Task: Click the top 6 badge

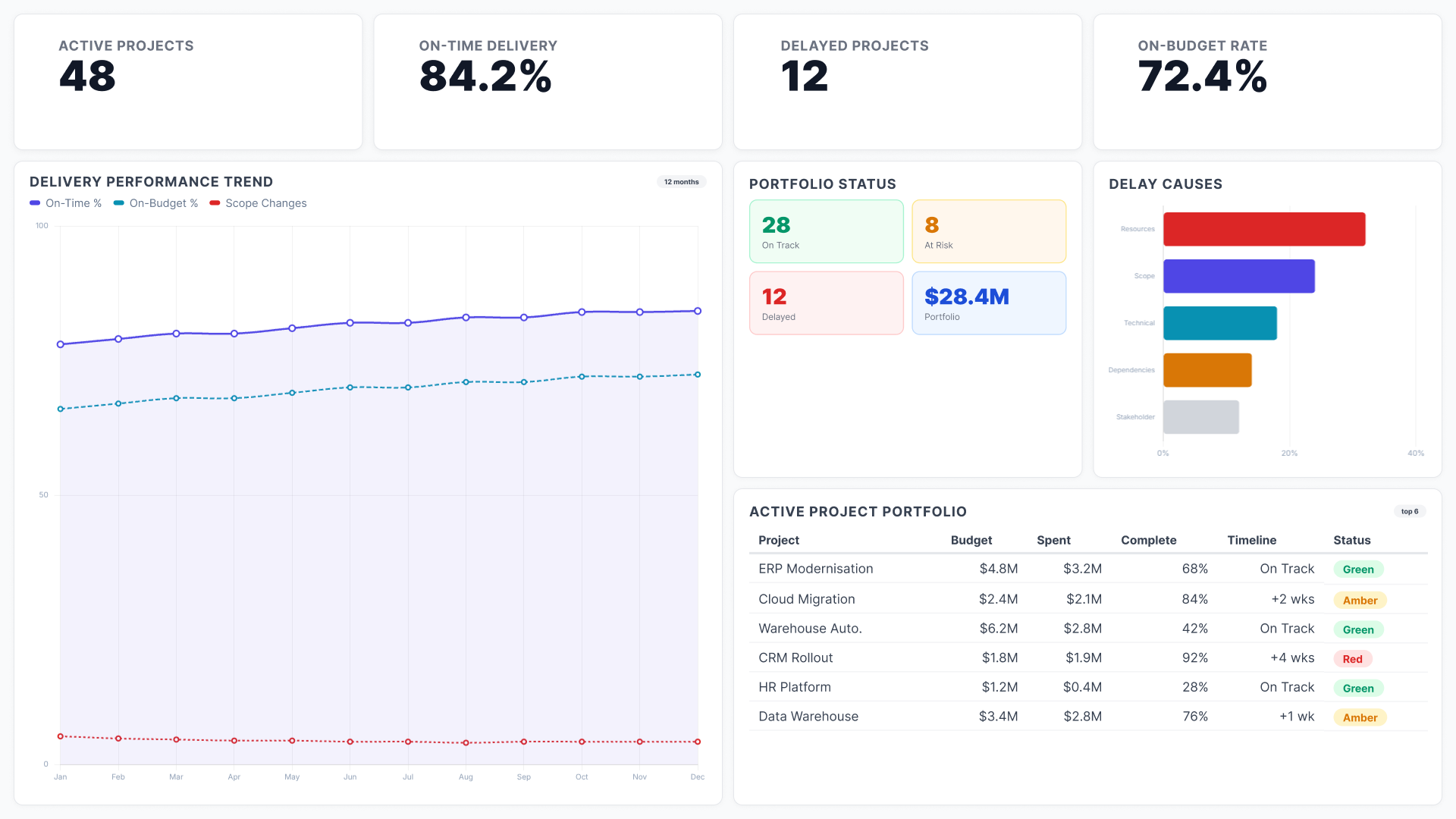Action: pyautogui.click(x=1410, y=512)
